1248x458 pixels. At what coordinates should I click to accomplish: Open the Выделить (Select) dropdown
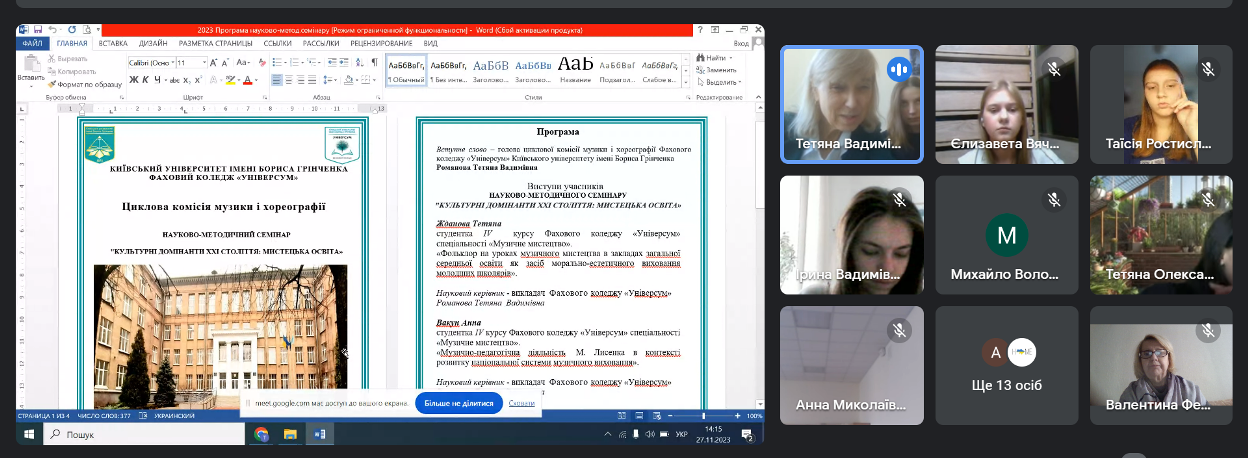pos(720,82)
